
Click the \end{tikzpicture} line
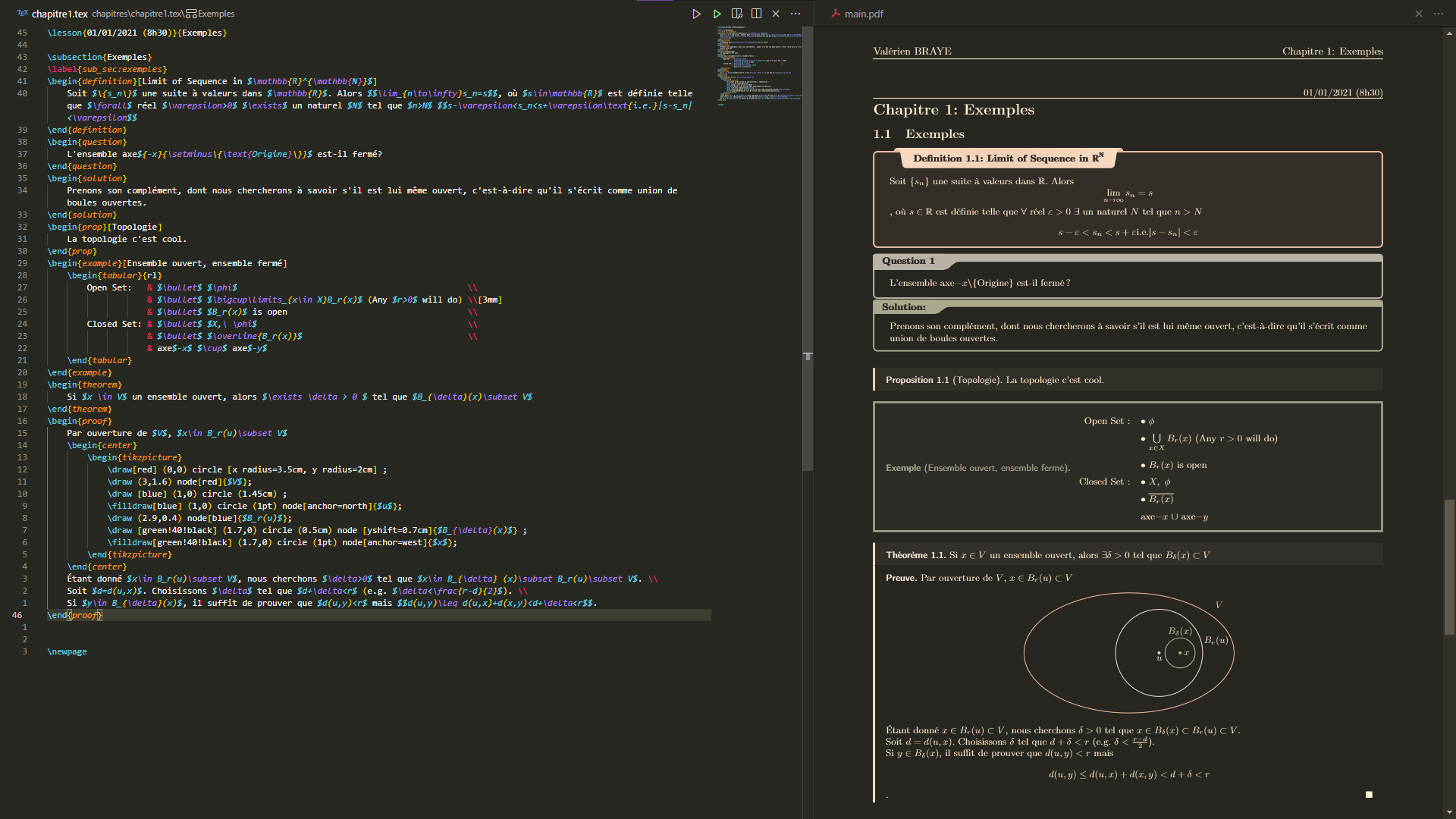(130, 554)
